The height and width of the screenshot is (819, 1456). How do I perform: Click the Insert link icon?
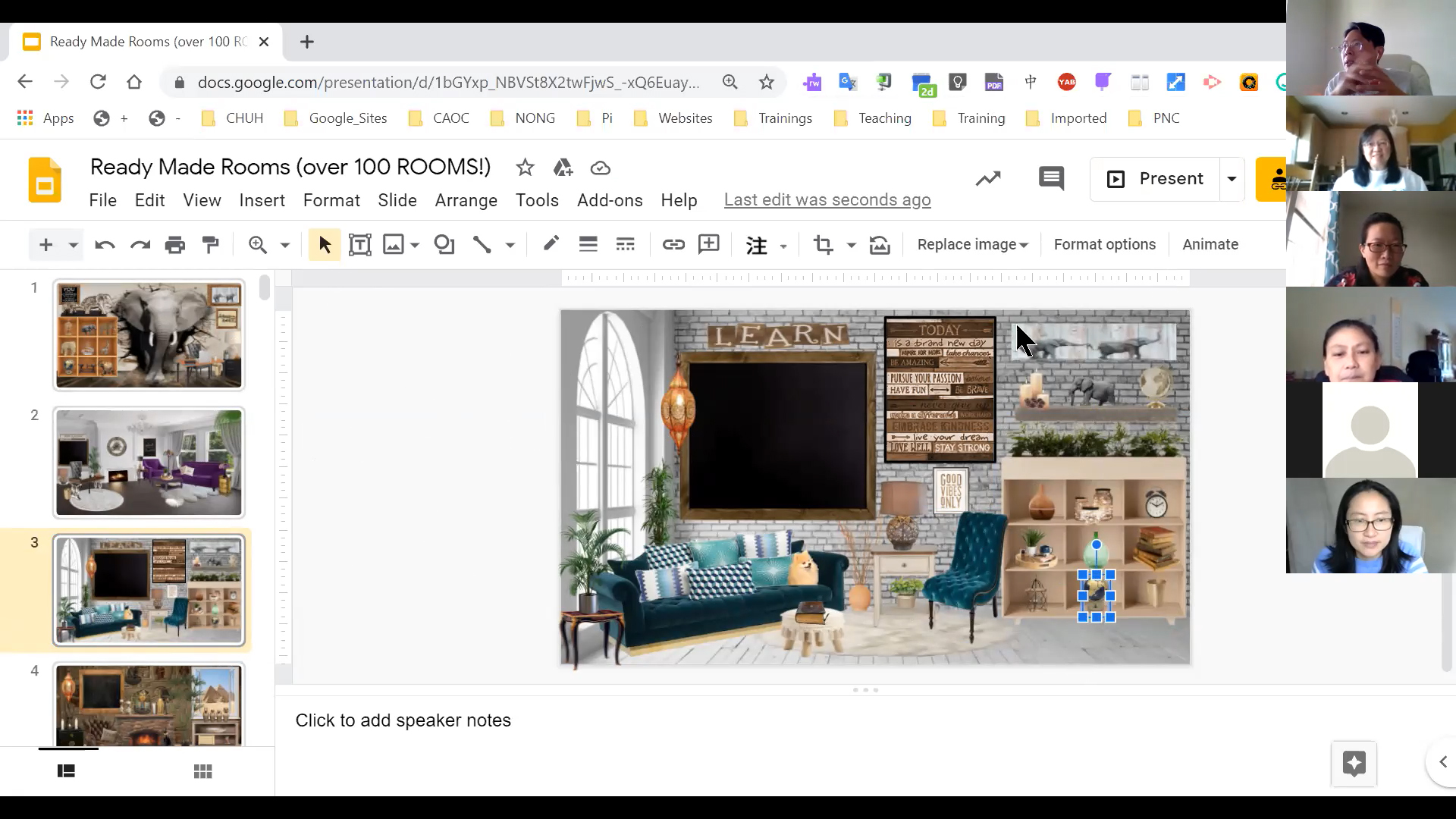tap(673, 244)
